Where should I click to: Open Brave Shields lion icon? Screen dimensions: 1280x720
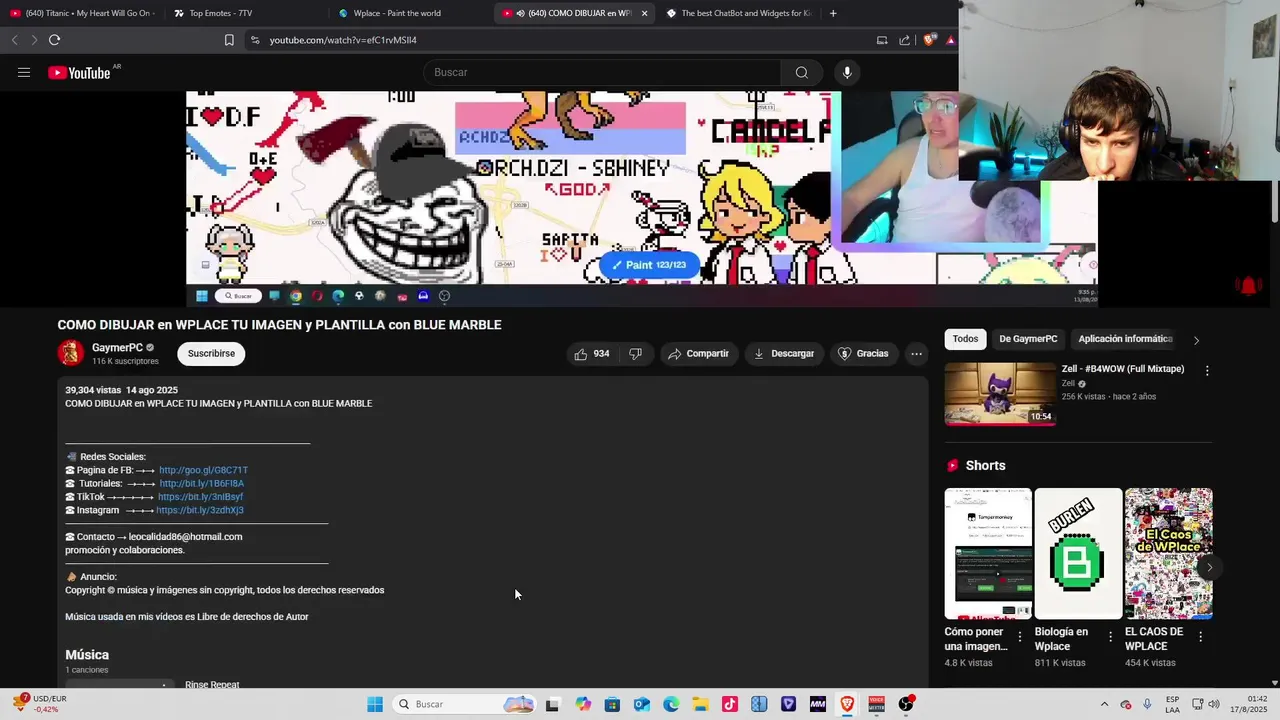(930, 40)
